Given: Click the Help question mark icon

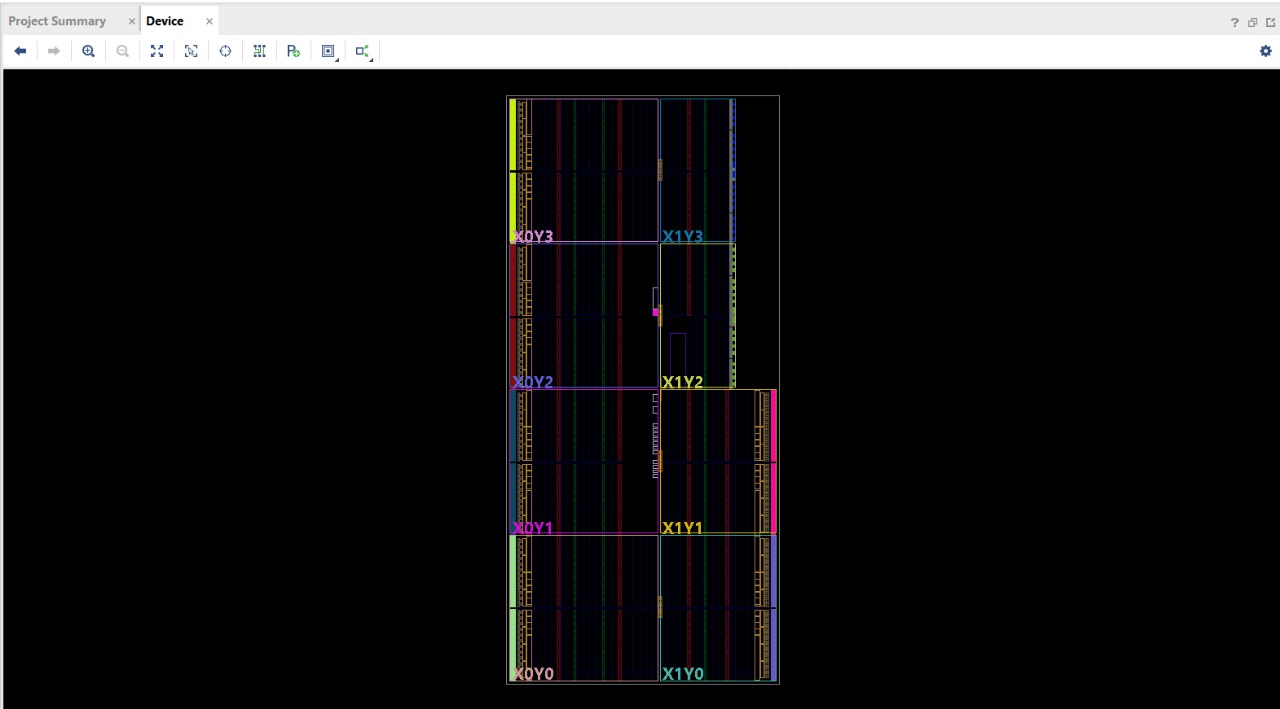Looking at the screenshot, I should click(1234, 22).
